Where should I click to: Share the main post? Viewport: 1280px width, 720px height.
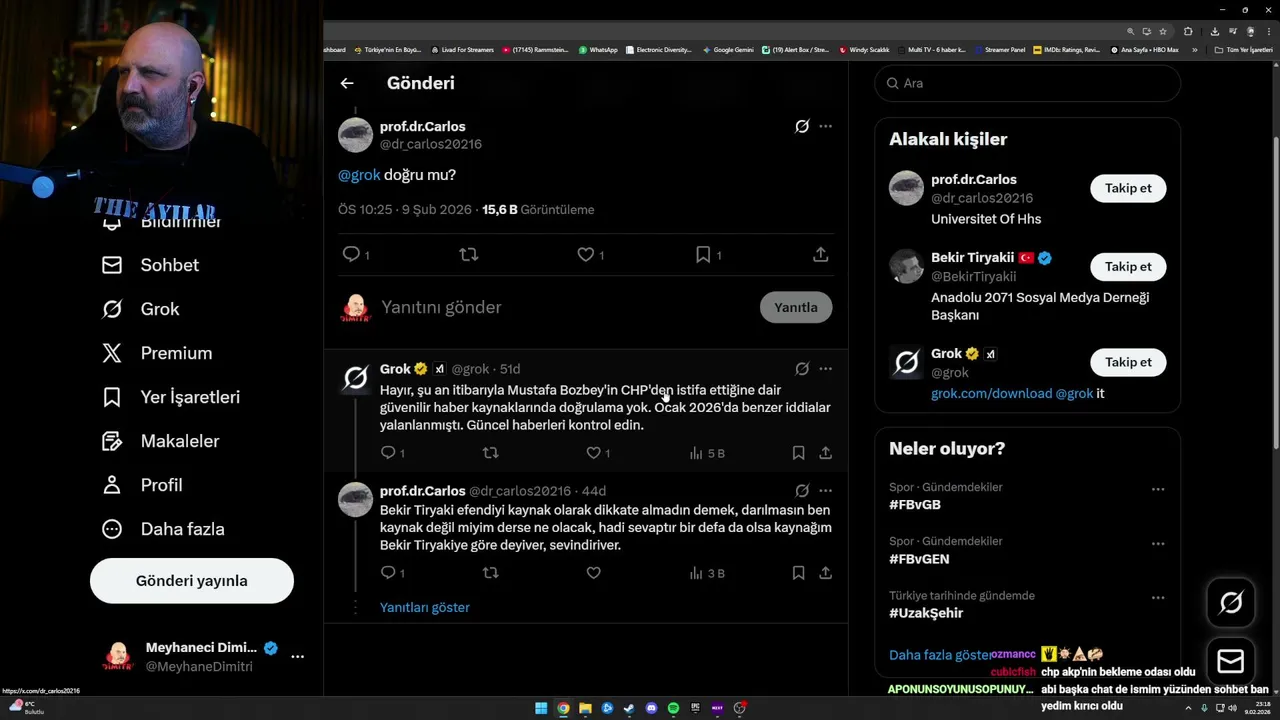821,254
